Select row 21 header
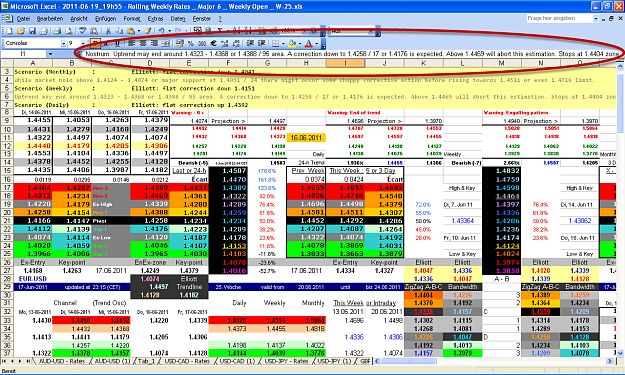 click(7, 221)
